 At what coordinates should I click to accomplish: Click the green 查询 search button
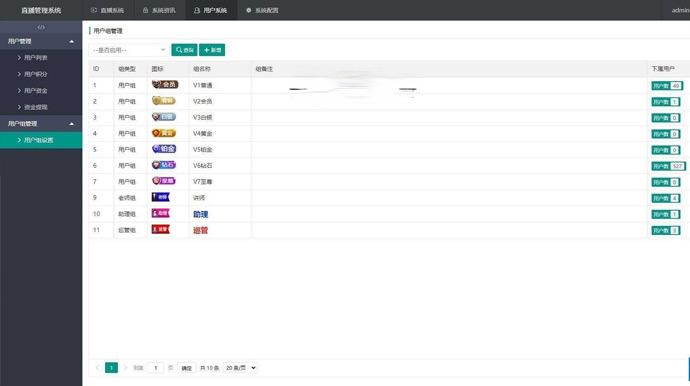(184, 50)
